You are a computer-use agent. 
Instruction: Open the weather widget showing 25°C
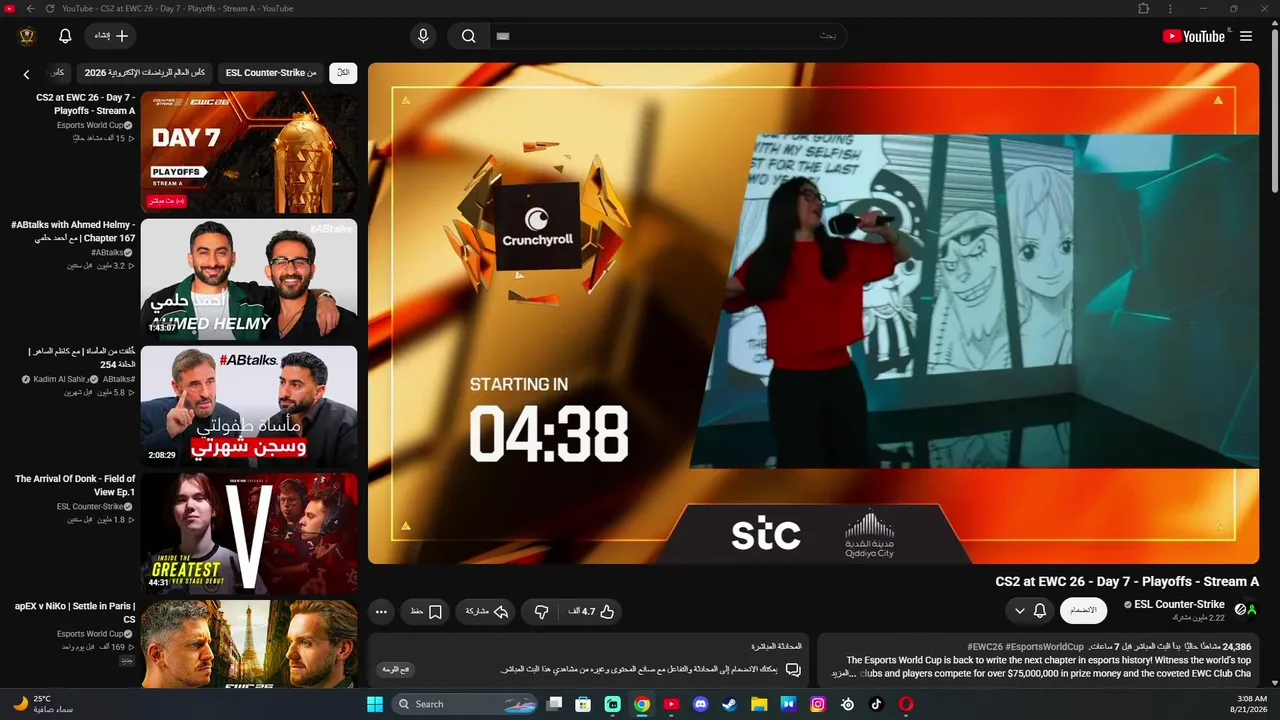click(x=45, y=704)
